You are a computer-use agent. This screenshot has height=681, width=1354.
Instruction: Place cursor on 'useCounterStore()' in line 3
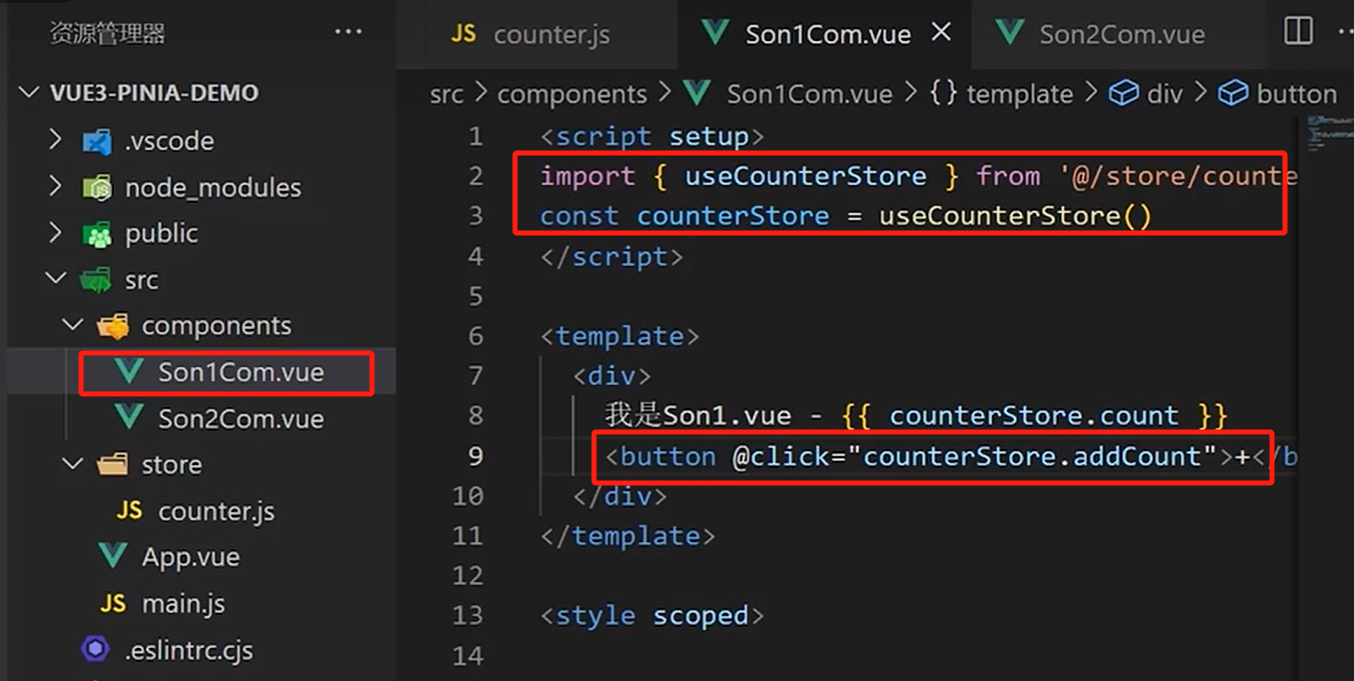(1015, 216)
